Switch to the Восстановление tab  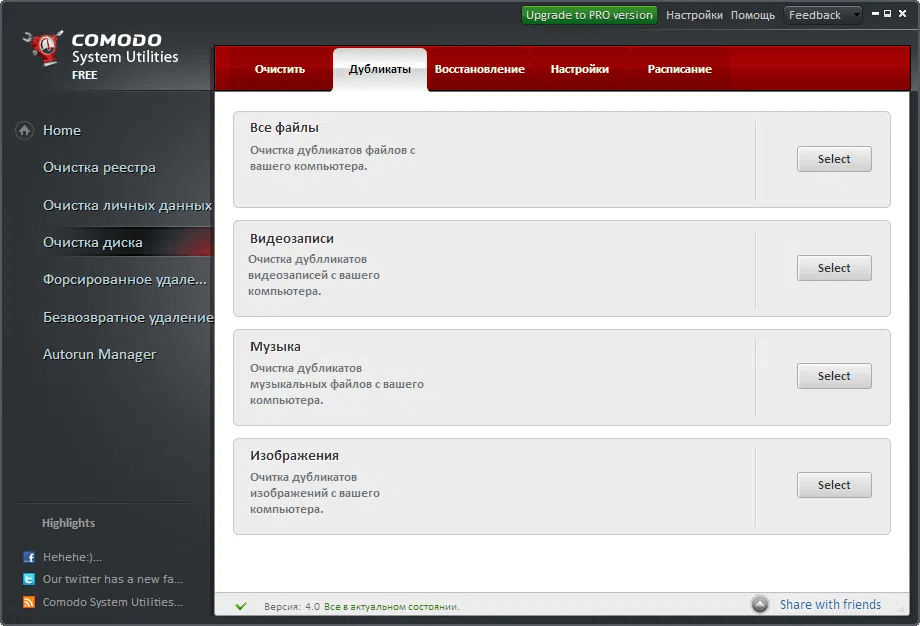[x=479, y=69]
